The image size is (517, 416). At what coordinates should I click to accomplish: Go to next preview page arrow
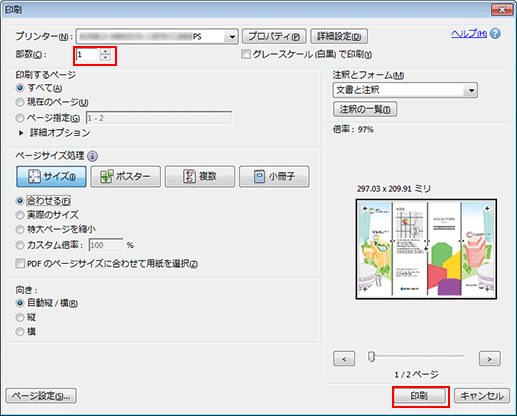[x=490, y=359]
